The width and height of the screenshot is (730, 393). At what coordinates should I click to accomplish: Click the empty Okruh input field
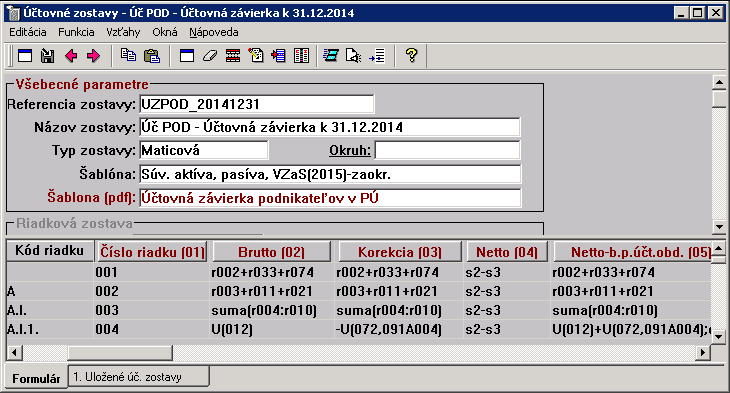tap(447, 150)
